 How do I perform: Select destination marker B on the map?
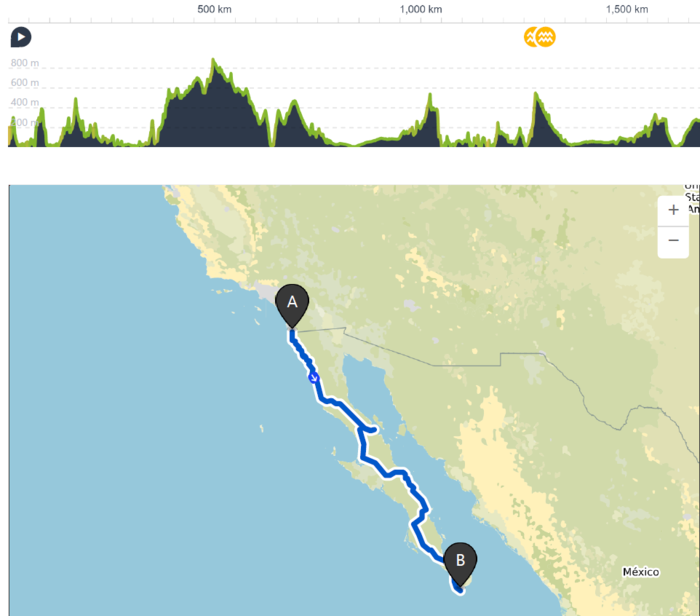pos(460,562)
